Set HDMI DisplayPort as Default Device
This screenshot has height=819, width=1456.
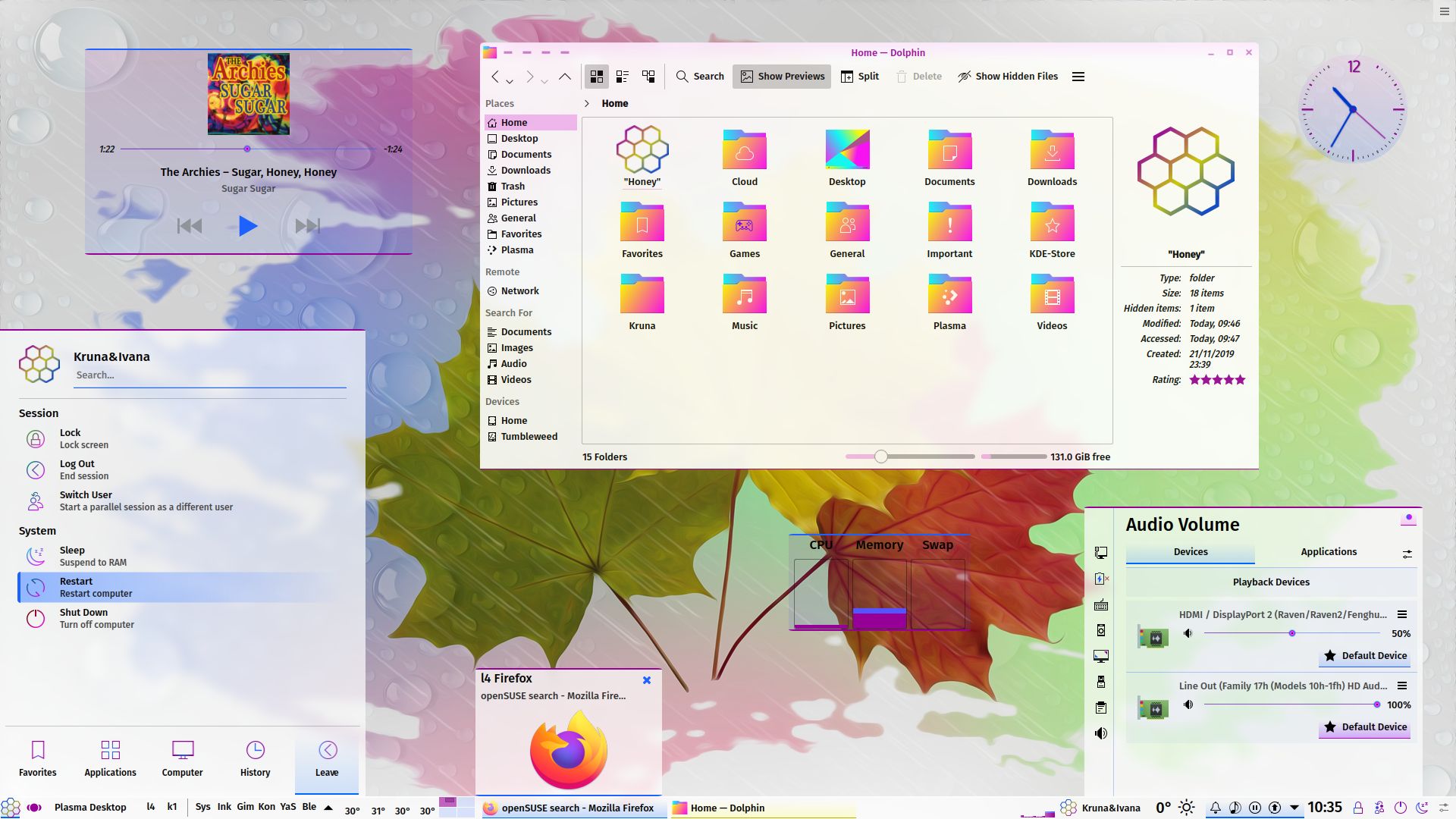(x=1365, y=655)
